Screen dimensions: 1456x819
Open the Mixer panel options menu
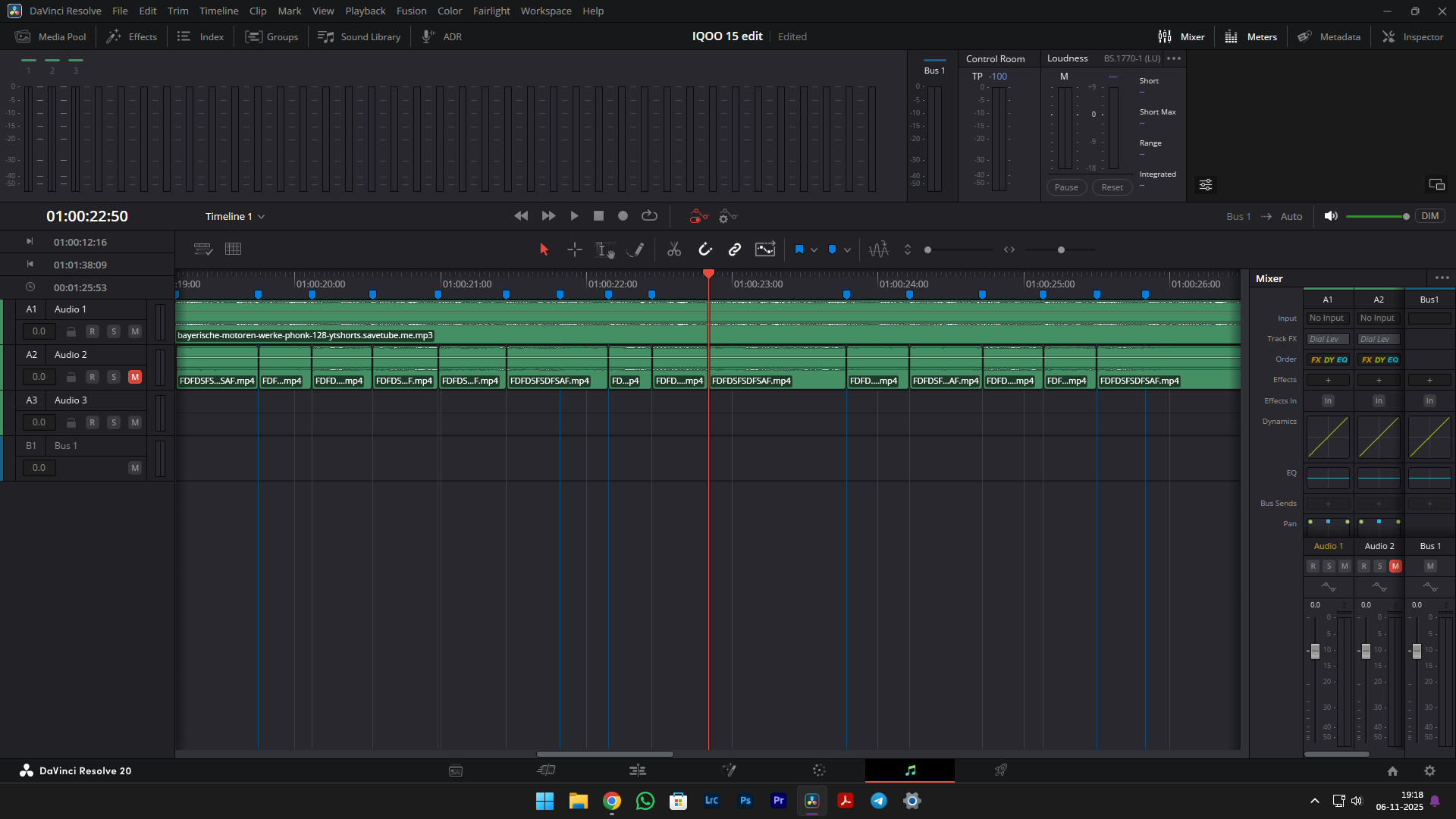(1442, 278)
